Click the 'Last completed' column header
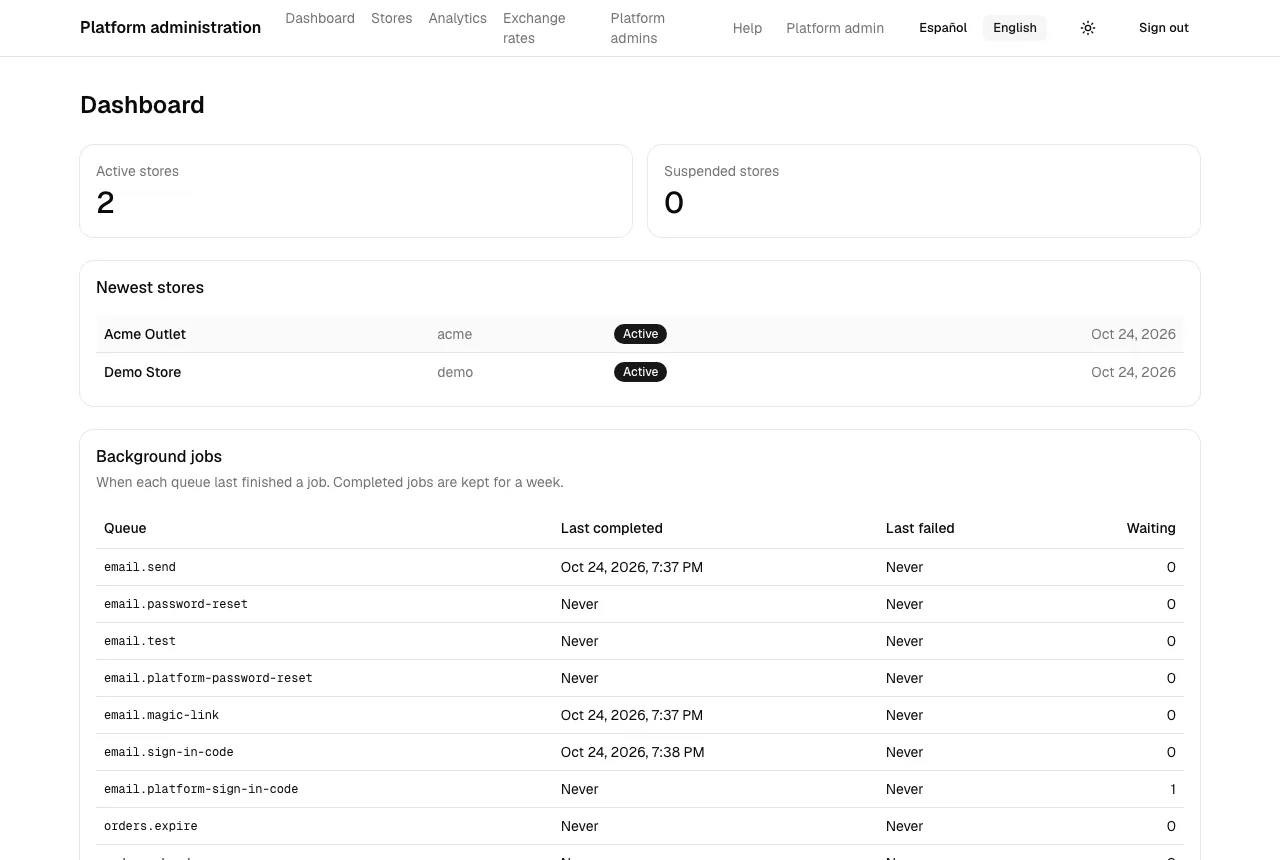 [x=612, y=528]
